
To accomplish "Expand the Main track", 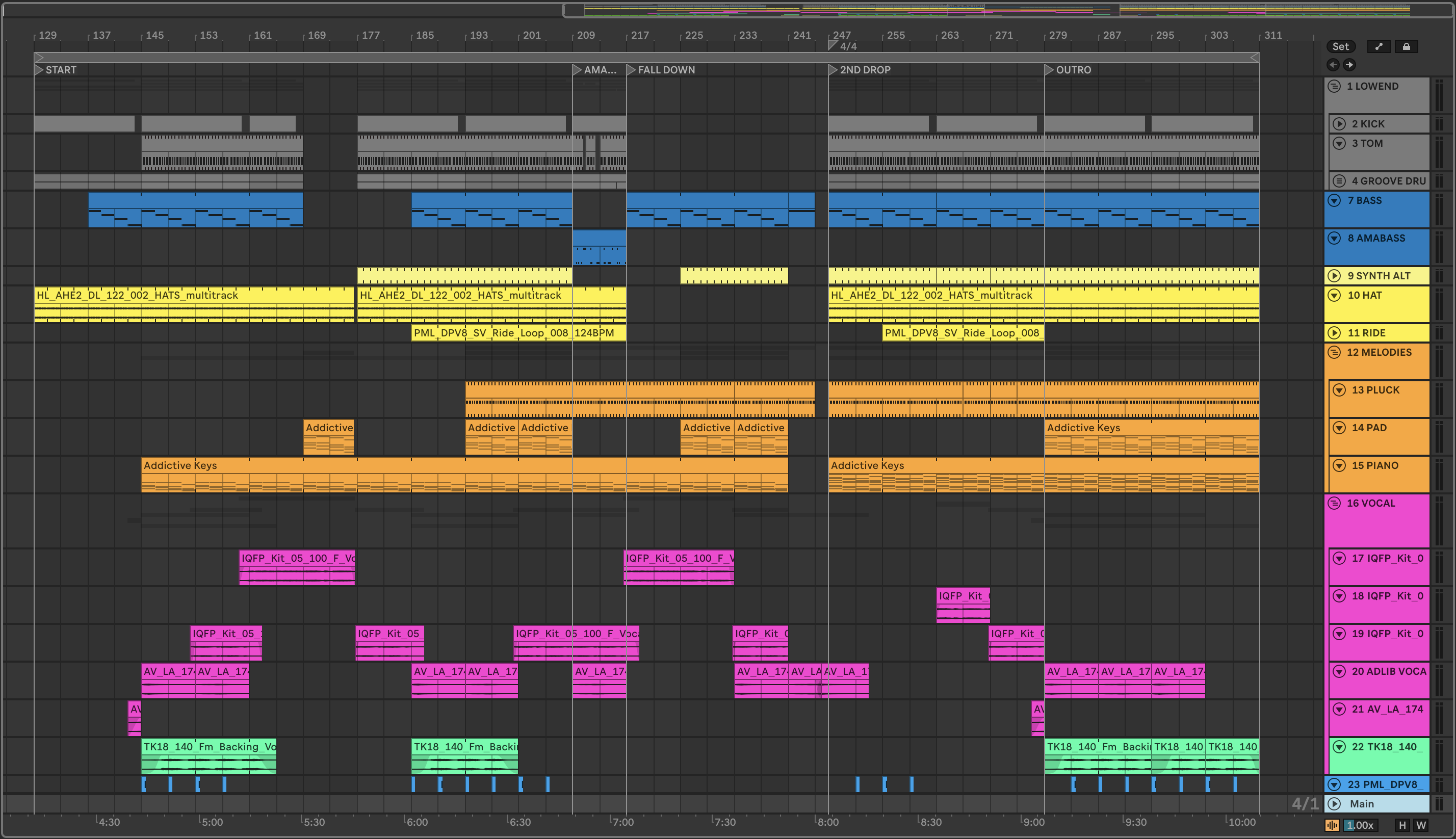I will point(1334,804).
